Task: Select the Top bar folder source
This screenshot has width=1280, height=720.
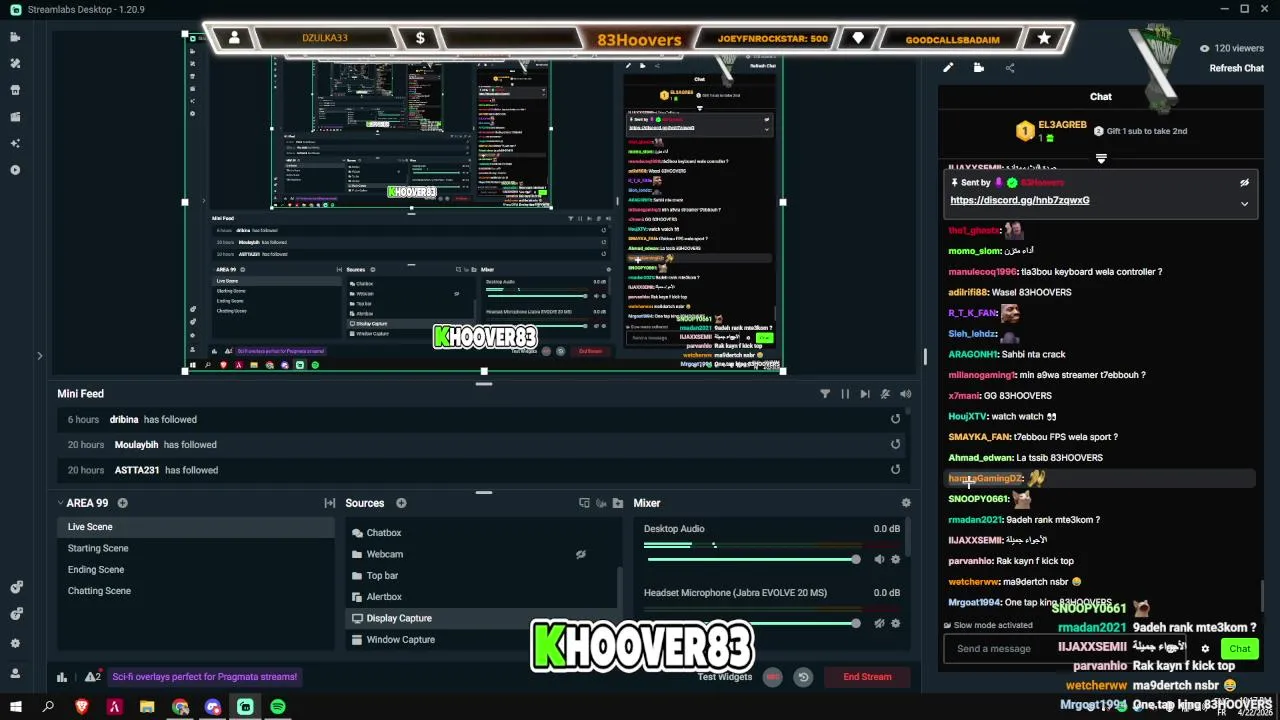Action: coord(482,576)
